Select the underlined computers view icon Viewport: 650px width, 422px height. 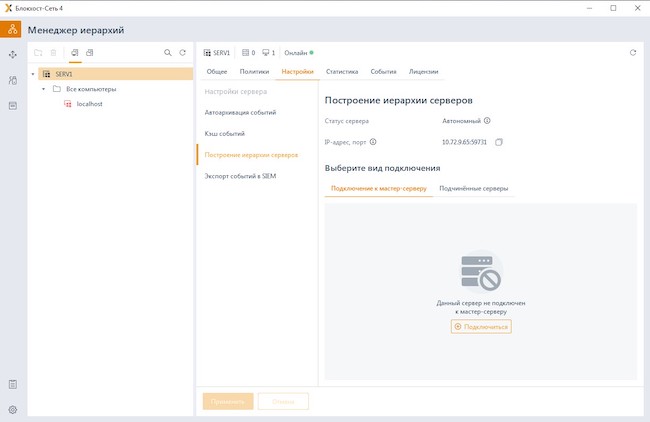pos(75,53)
